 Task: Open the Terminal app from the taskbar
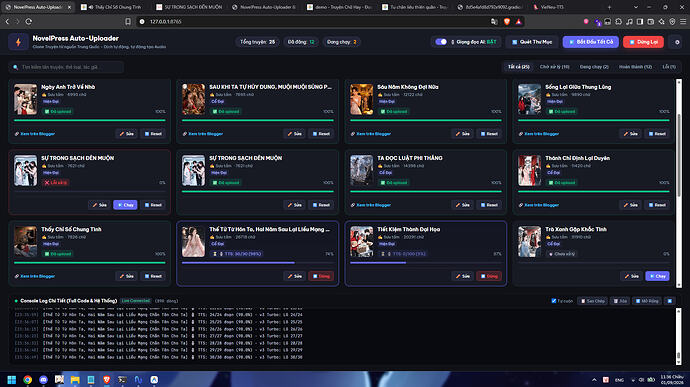122,380
